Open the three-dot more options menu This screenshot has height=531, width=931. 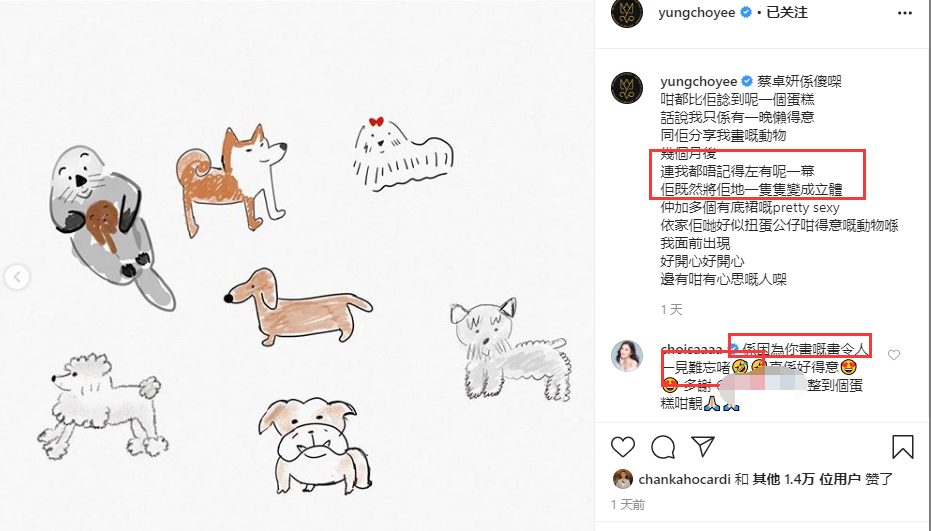904,13
